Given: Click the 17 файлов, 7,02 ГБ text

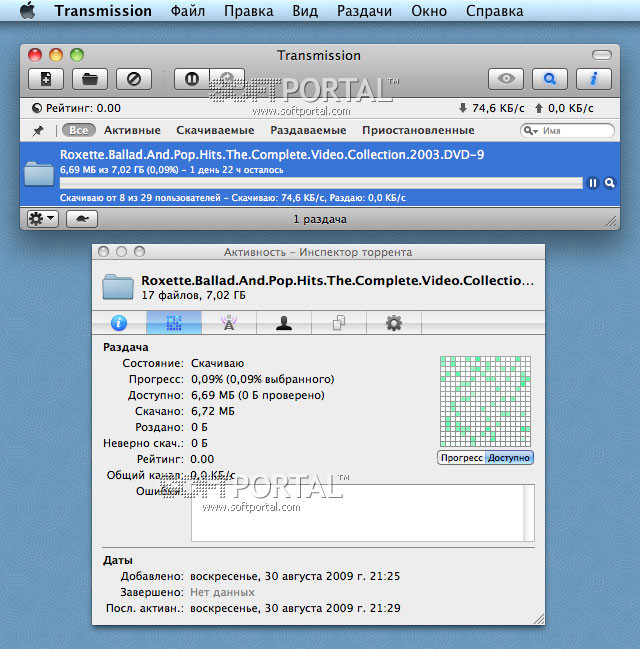Looking at the screenshot, I should (x=193, y=295).
